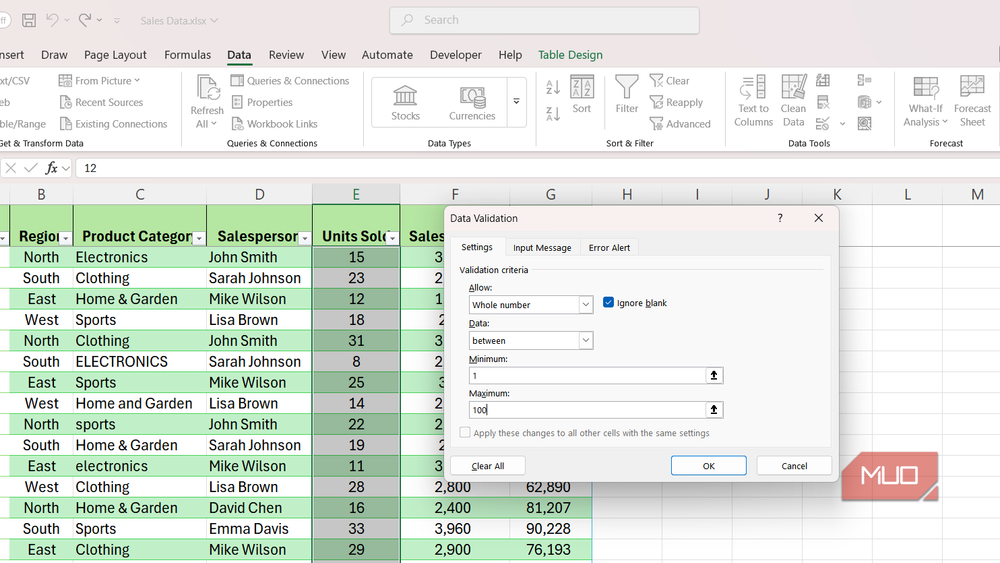
Task: Click the Insert Function fx icon
Action: 51,168
